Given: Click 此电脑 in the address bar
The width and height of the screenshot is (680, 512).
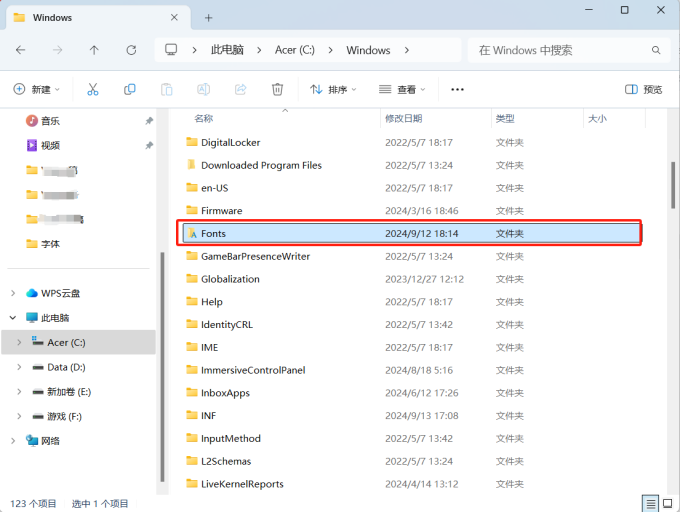Looking at the screenshot, I should [x=227, y=50].
